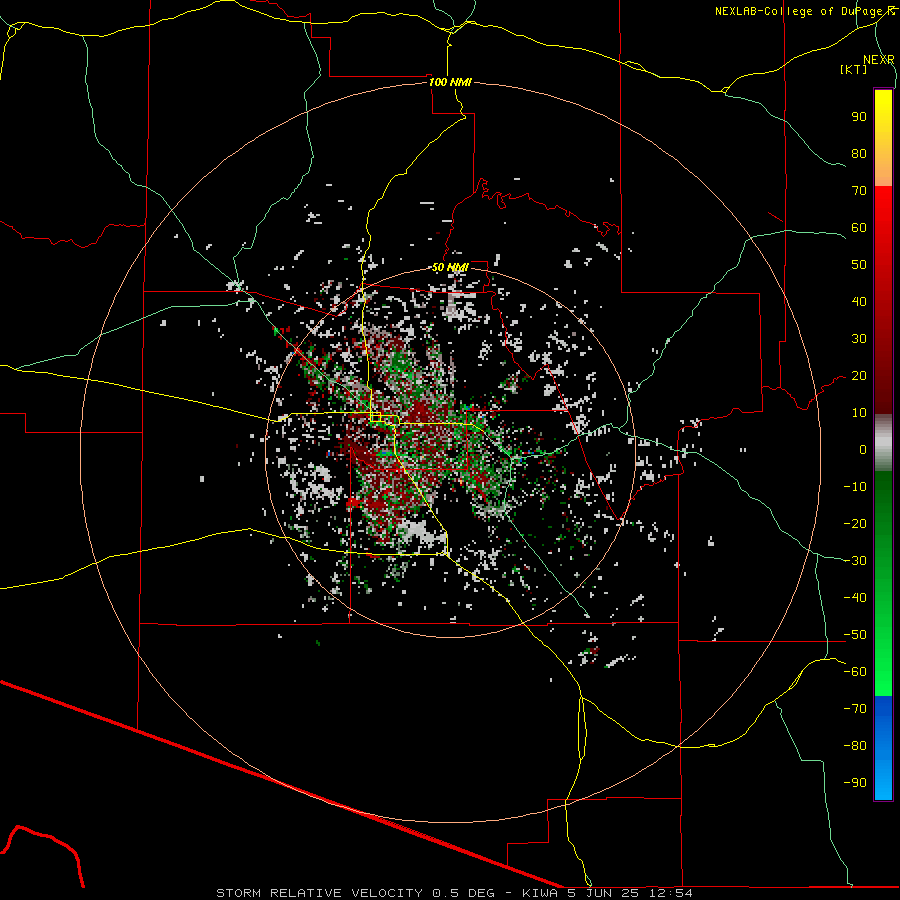Pick the bright green segment near -60
The width and height of the screenshot is (900, 900).
click(883, 674)
